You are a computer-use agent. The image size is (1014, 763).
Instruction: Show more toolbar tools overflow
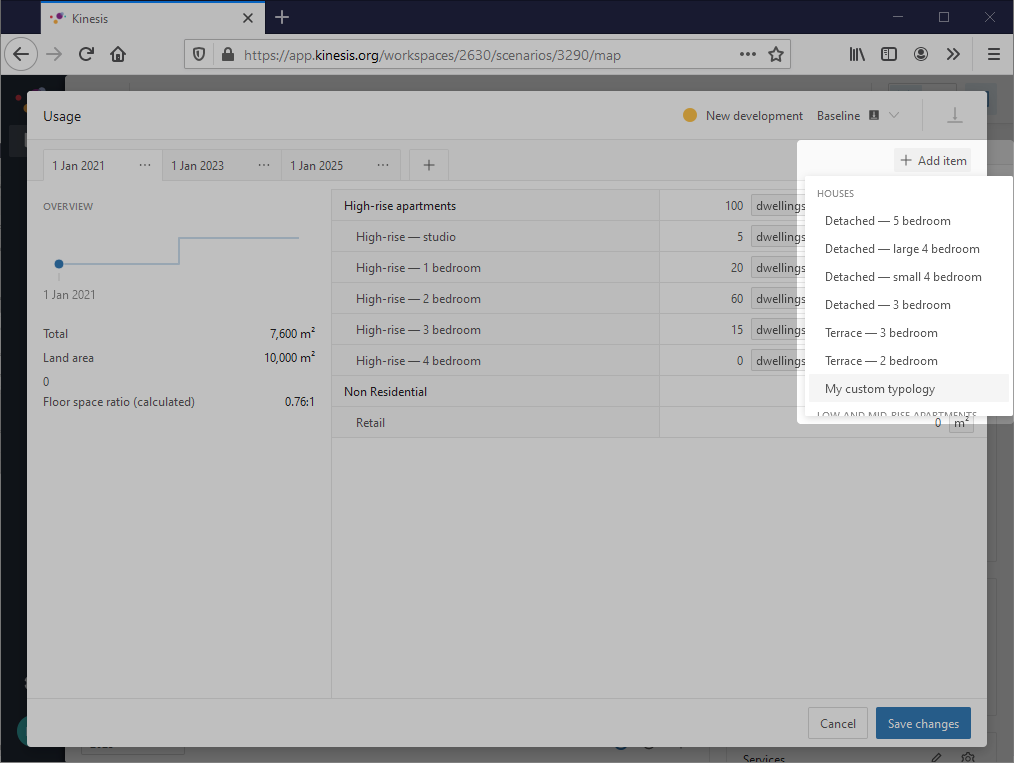pos(953,54)
